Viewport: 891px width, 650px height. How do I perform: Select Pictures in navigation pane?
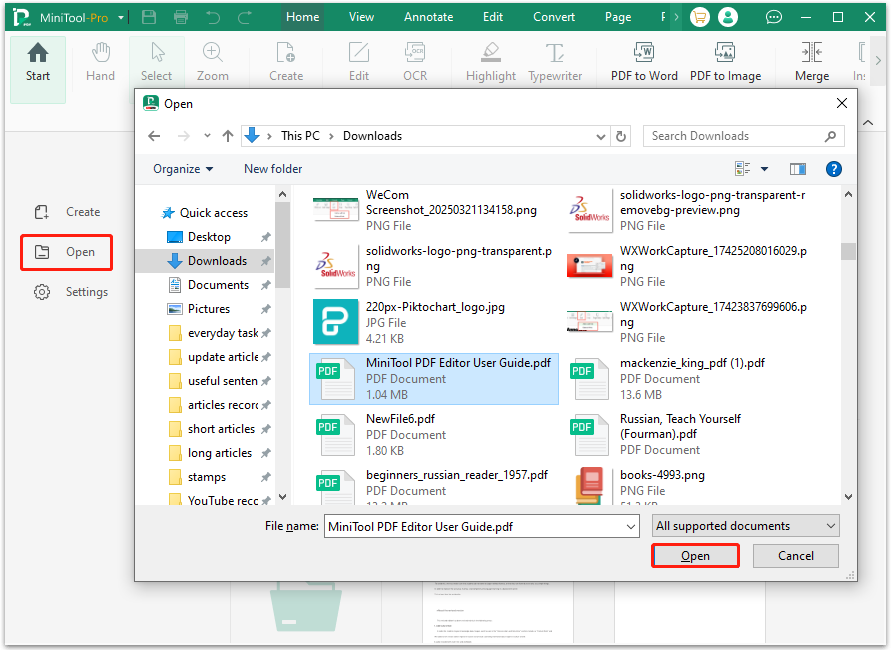click(199, 309)
